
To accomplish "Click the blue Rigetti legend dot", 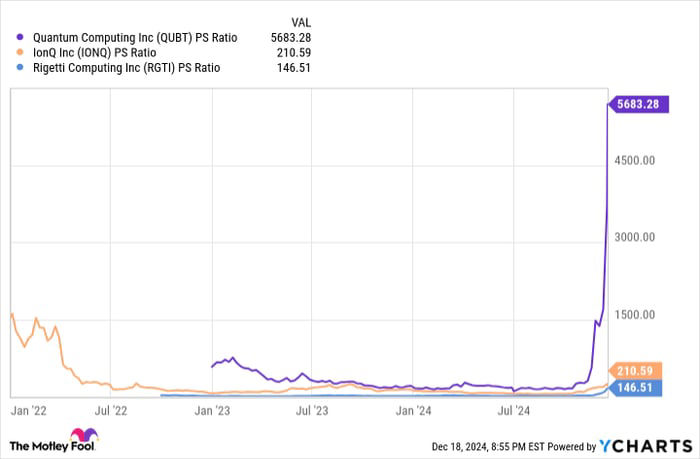I will pos(22,68).
